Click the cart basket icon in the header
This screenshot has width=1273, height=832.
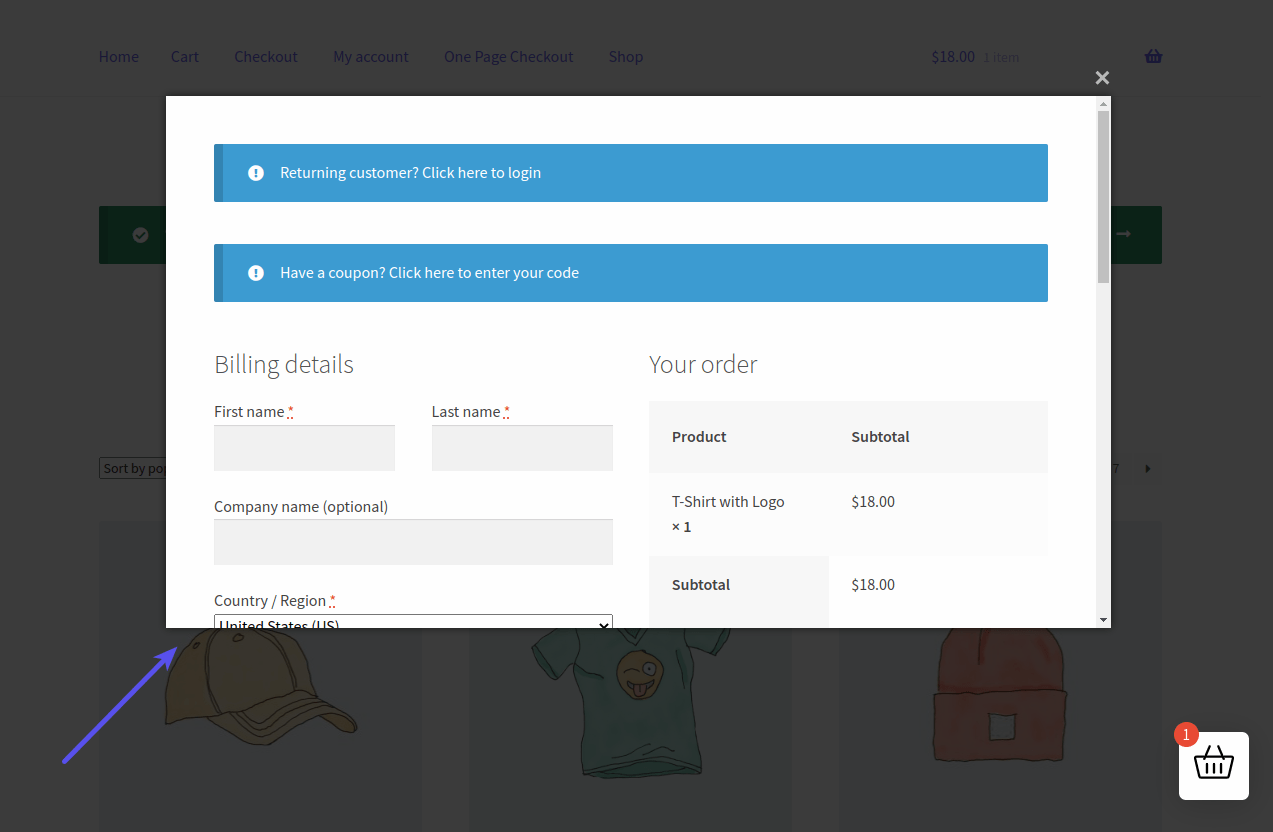coord(1153,56)
